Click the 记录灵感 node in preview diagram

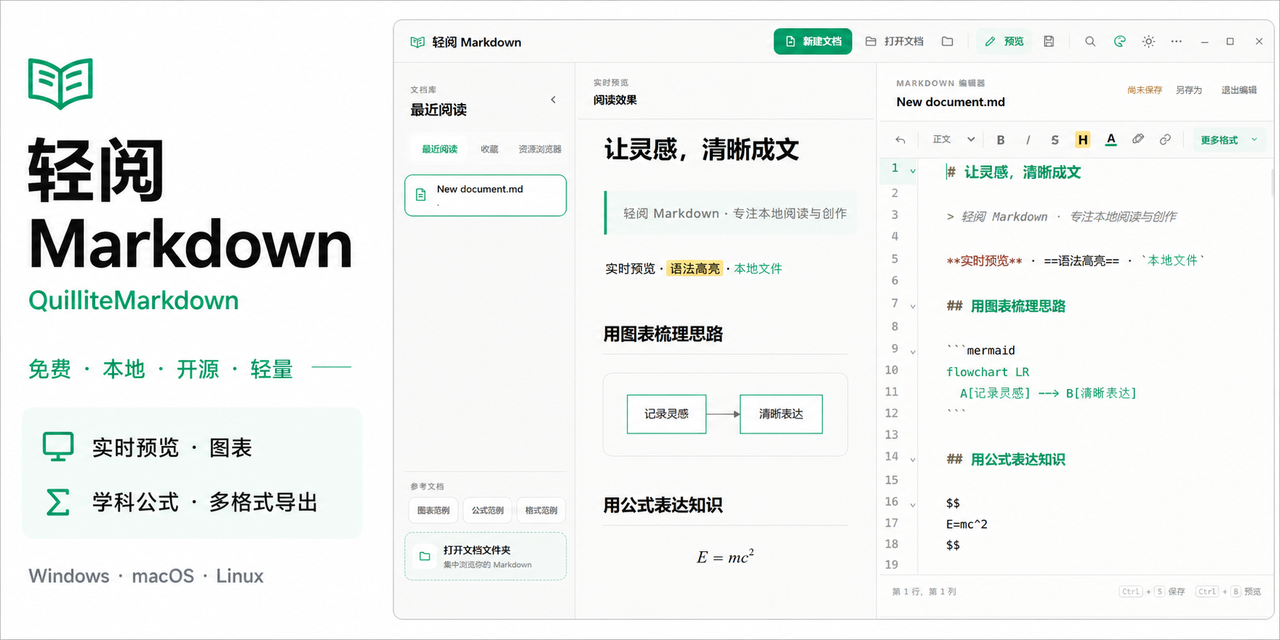(666, 414)
